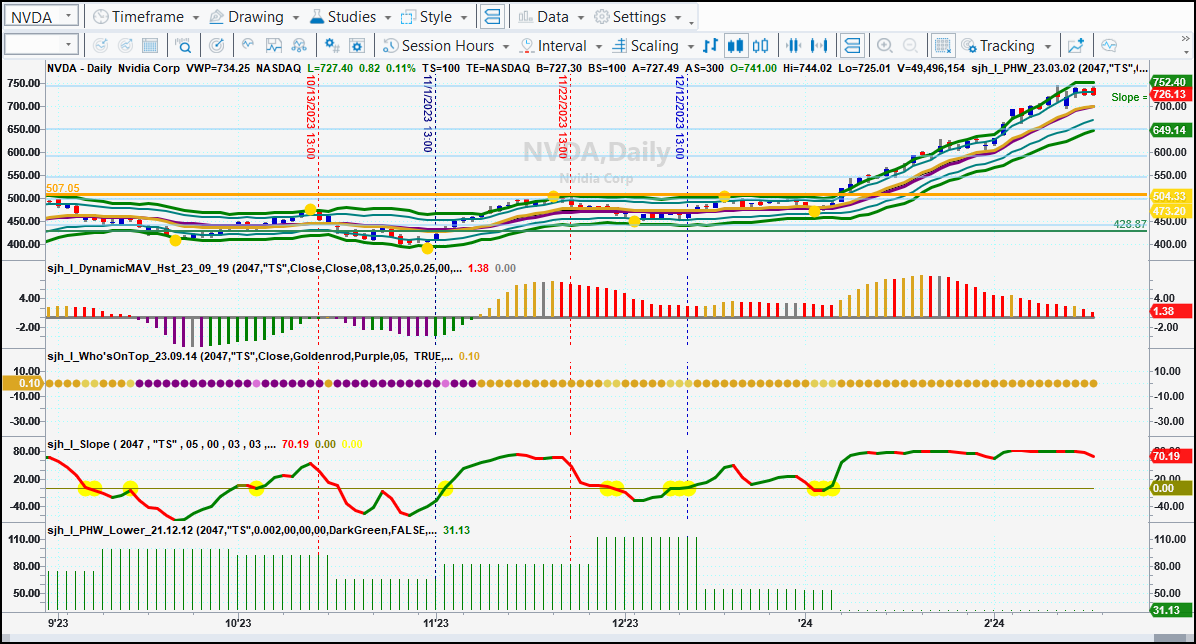The width and height of the screenshot is (1196, 644).
Task: Expand the Data dropdown arrow
Action: [580, 18]
